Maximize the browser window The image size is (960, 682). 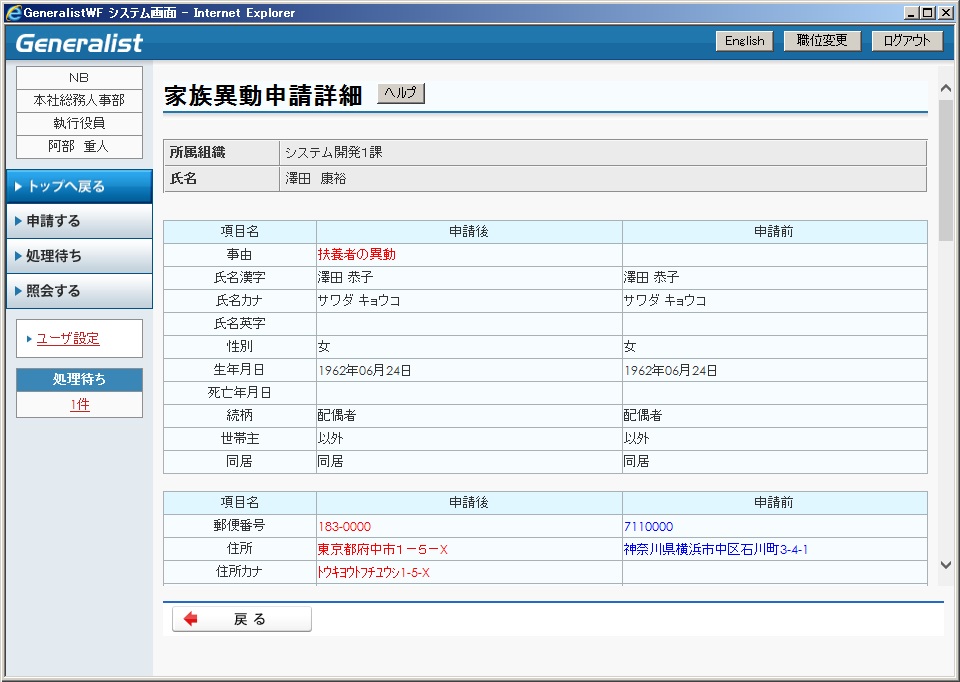tap(929, 13)
